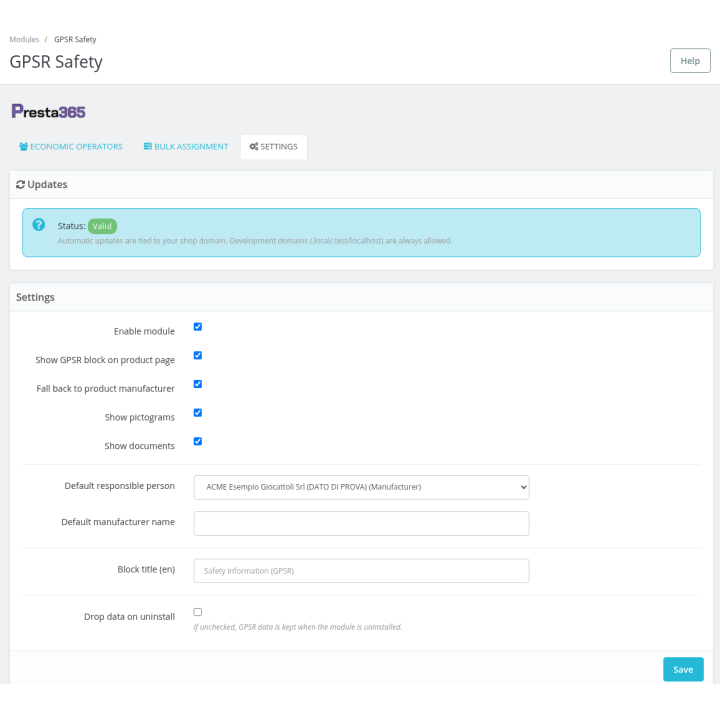Click the Settings panel heading

(35, 298)
